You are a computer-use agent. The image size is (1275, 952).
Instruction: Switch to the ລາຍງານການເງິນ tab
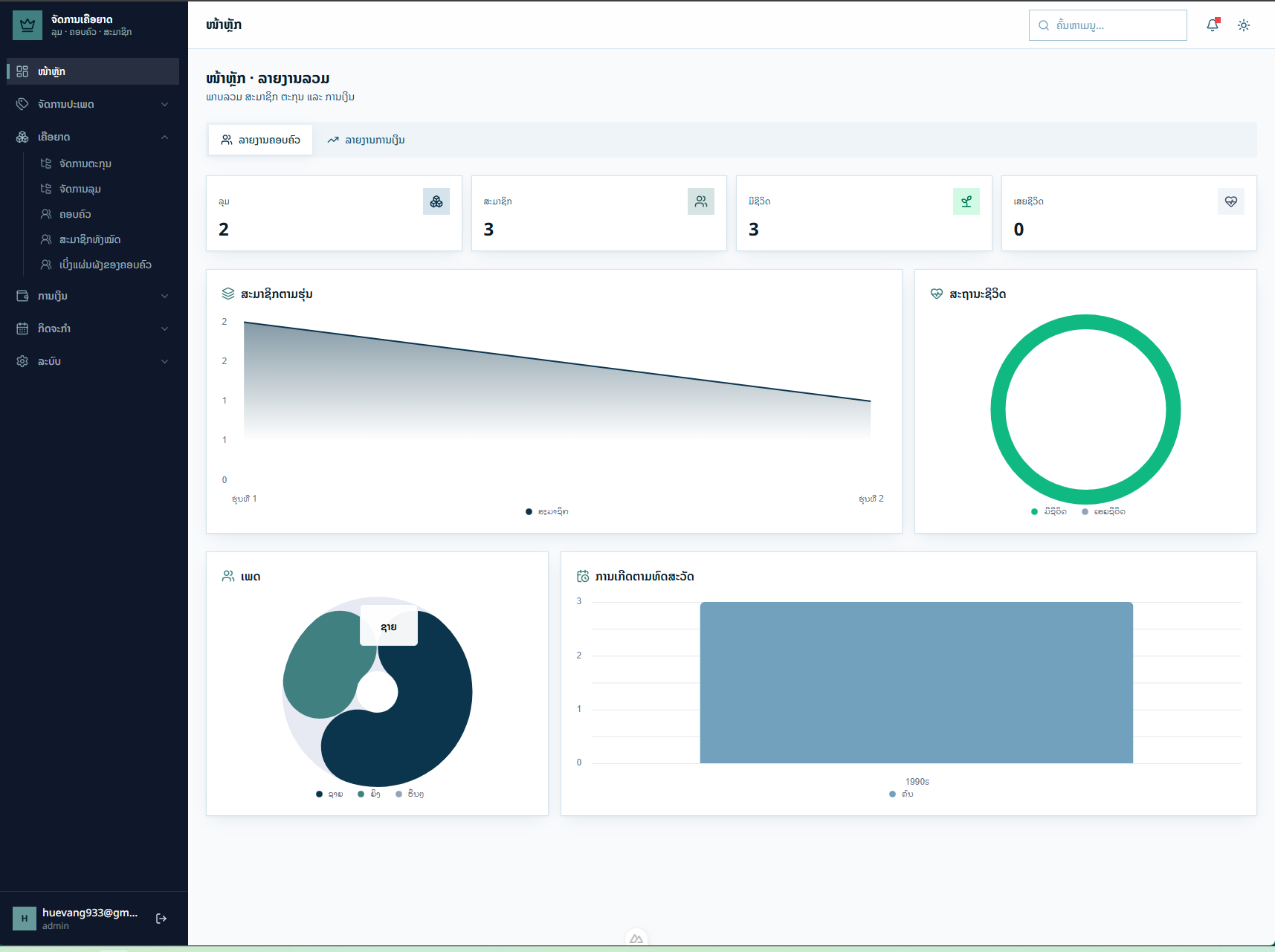click(x=367, y=140)
